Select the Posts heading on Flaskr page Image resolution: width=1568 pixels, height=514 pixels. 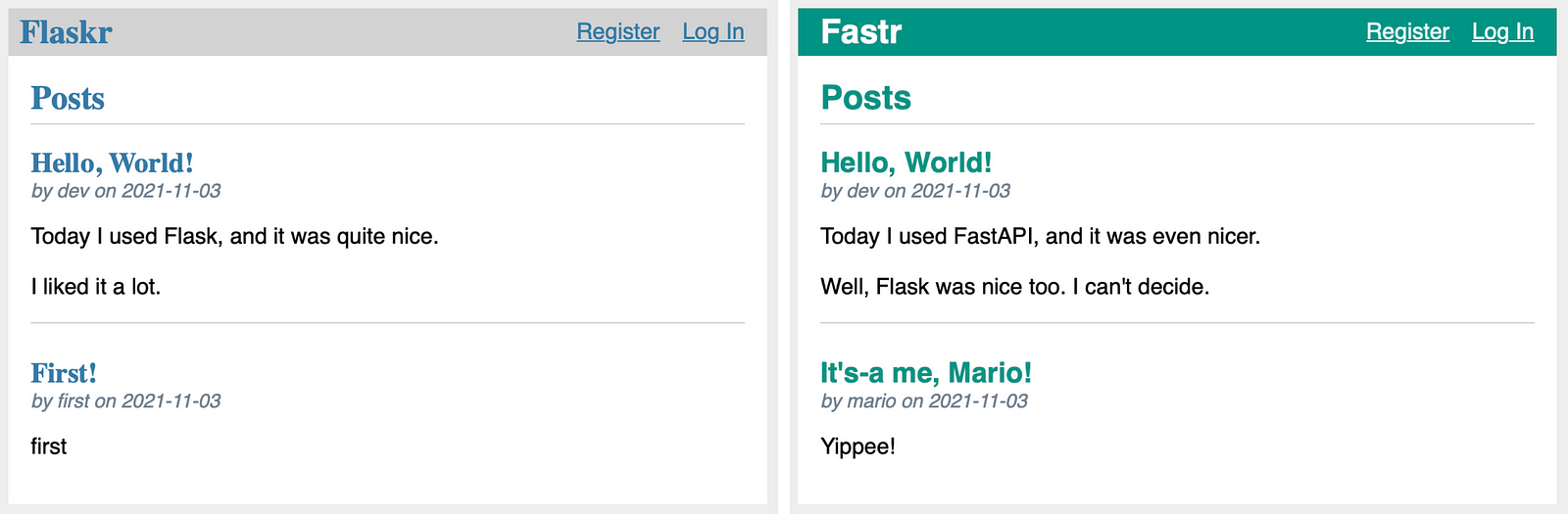[68, 98]
